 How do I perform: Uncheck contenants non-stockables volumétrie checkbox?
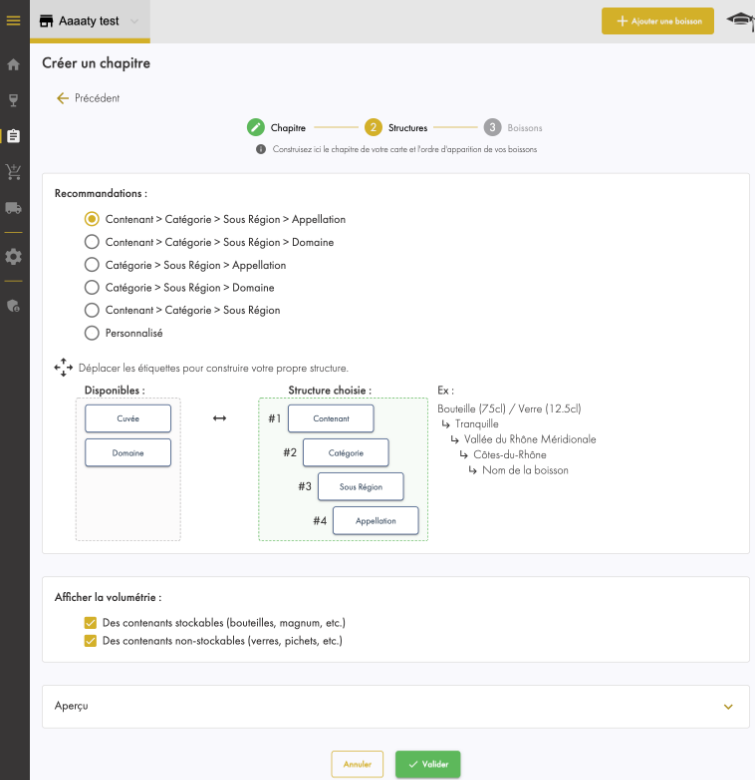point(90,641)
